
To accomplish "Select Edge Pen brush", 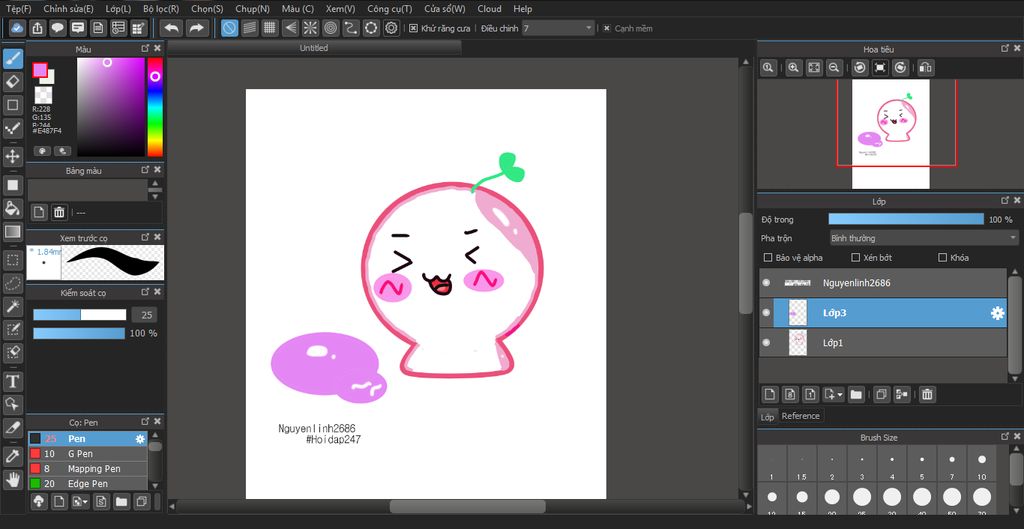I will coord(88,484).
